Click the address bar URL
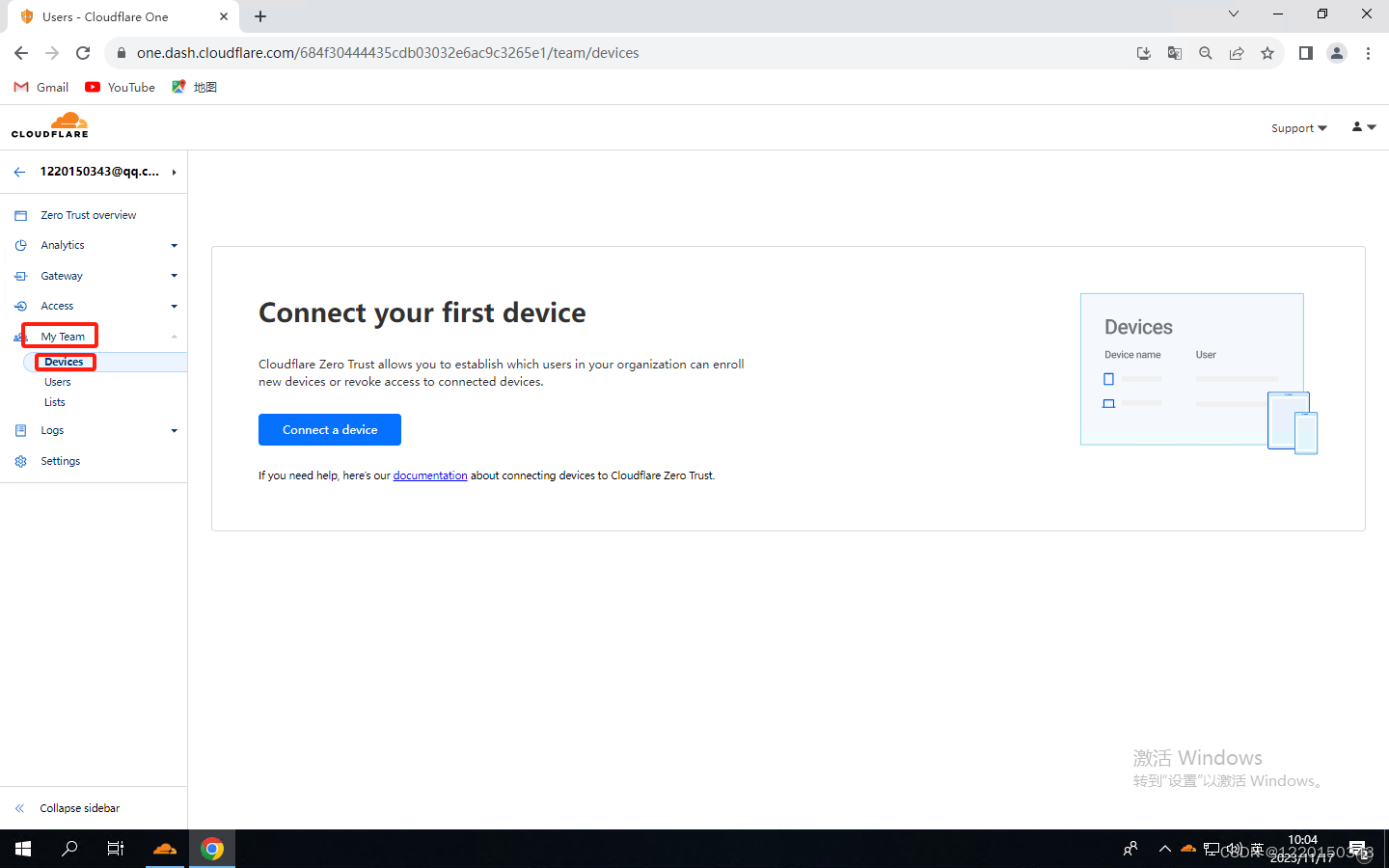Image resolution: width=1389 pixels, height=868 pixels. (388, 53)
